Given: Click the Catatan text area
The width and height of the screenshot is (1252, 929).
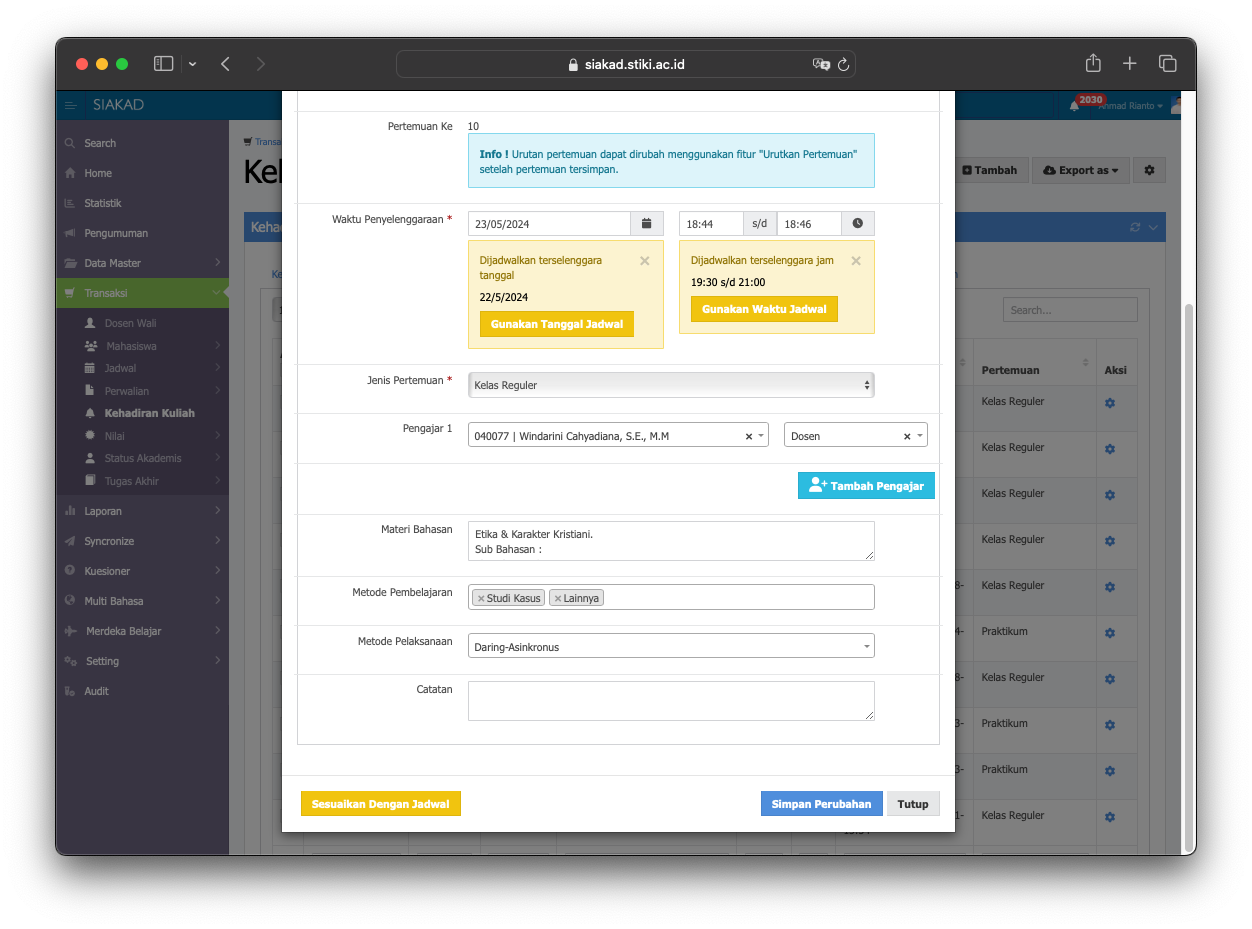Looking at the screenshot, I should pyautogui.click(x=670, y=700).
